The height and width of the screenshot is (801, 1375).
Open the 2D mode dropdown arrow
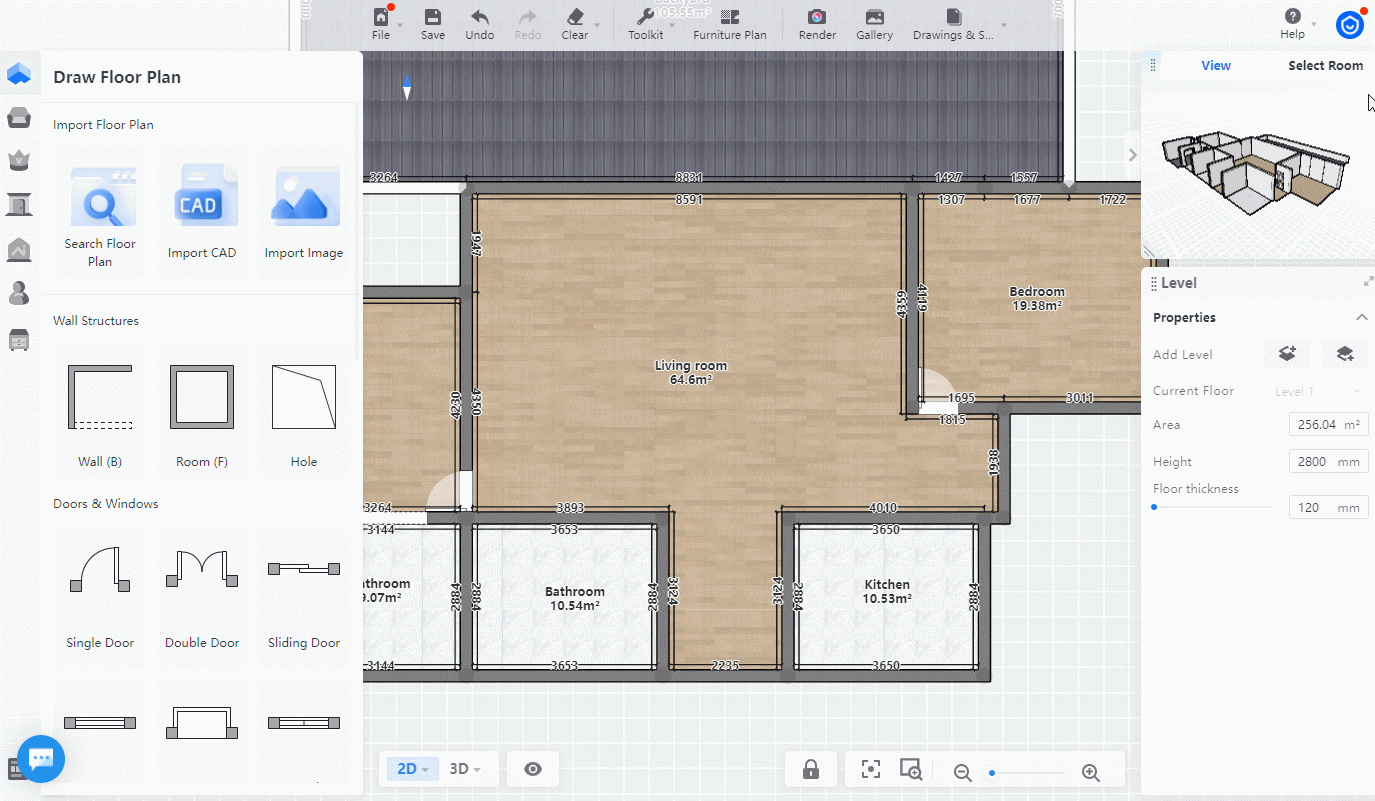click(425, 770)
